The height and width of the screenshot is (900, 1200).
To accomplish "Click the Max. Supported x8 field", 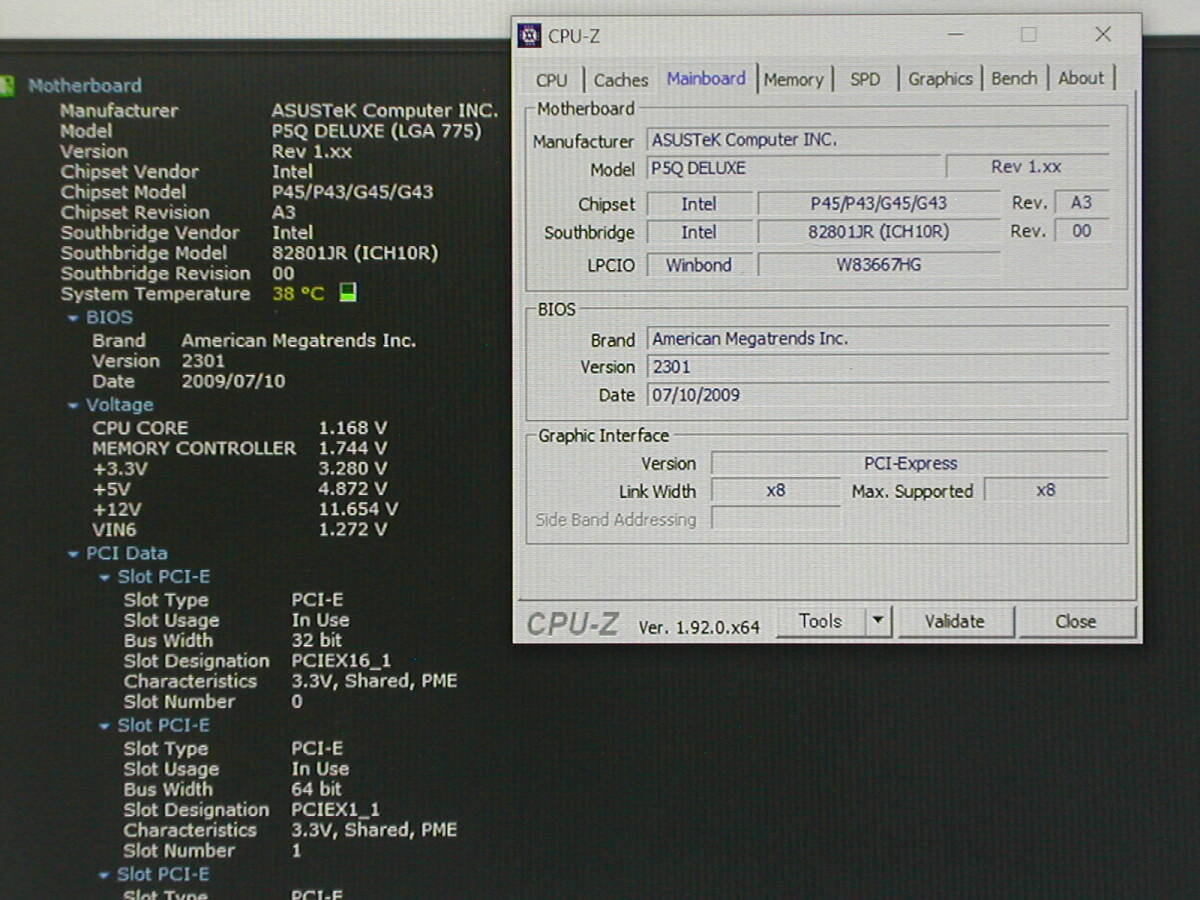I will point(1046,490).
